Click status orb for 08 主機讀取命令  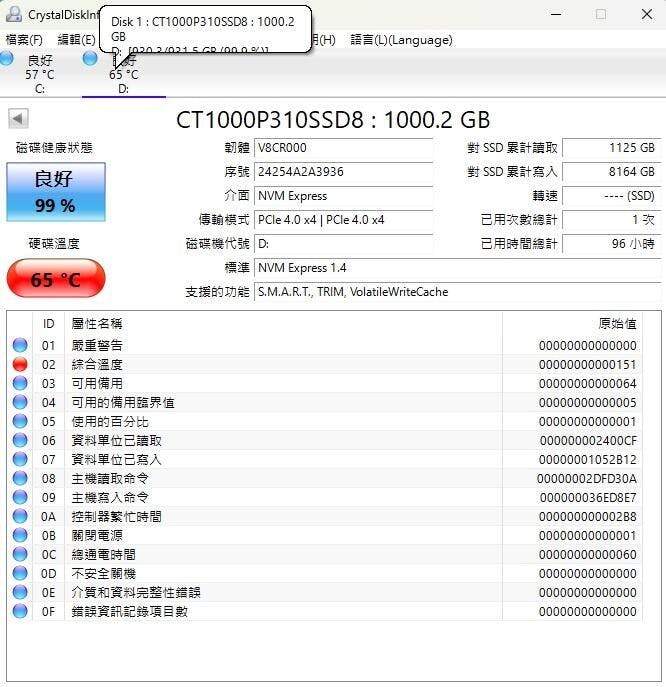(x=20, y=478)
